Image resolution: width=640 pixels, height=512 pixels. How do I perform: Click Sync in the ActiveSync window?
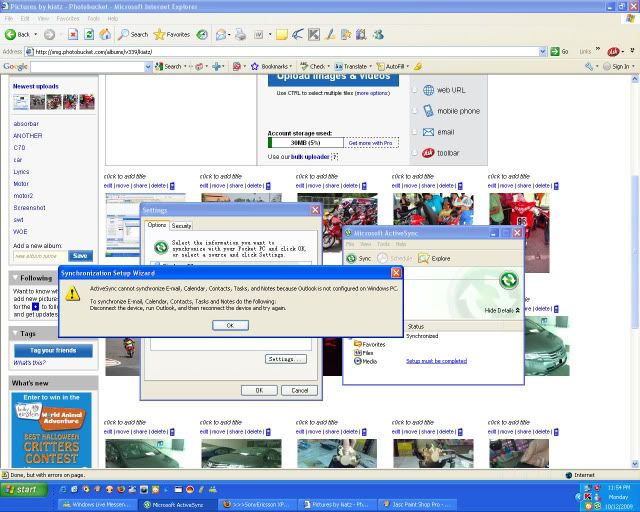(359, 258)
